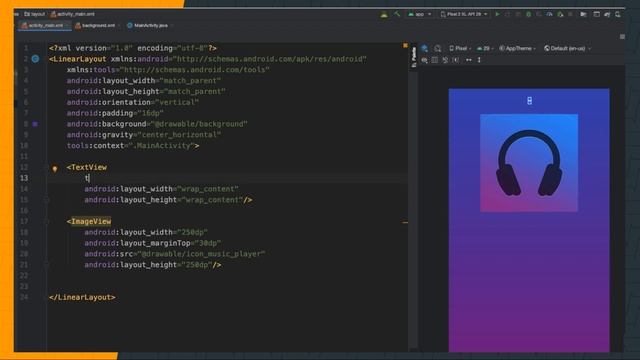Click the "center_horizontal" gravity value
The width and height of the screenshot is (640, 360).
click(x=179, y=135)
